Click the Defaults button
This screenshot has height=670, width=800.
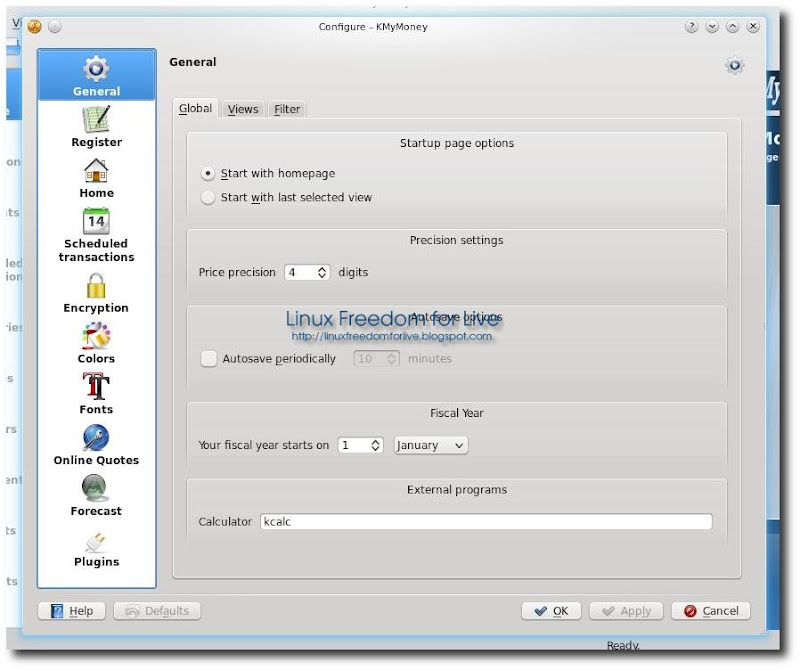tap(157, 611)
